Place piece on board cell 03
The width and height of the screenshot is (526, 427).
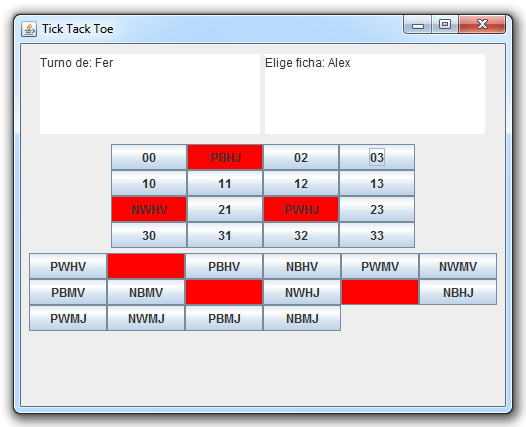coord(377,157)
